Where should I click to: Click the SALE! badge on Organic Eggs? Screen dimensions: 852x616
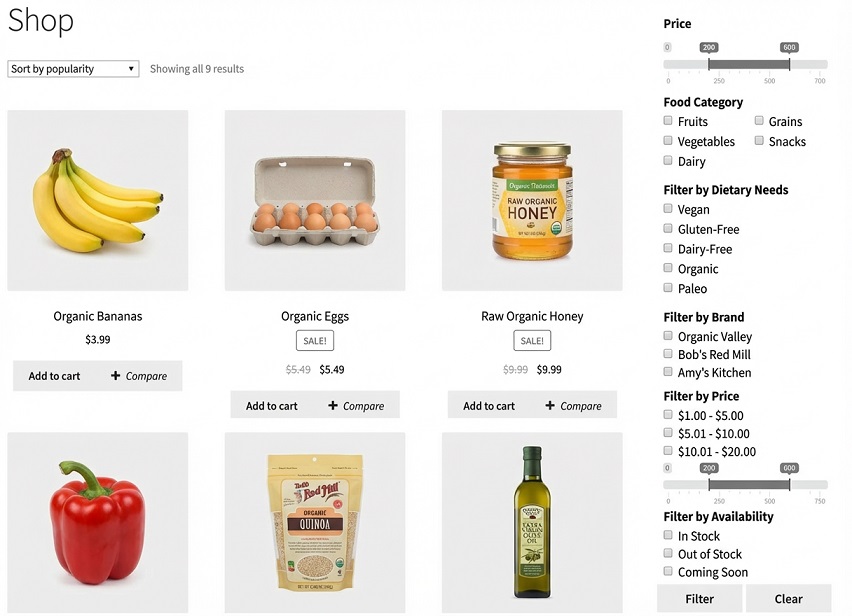pos(315,340)
